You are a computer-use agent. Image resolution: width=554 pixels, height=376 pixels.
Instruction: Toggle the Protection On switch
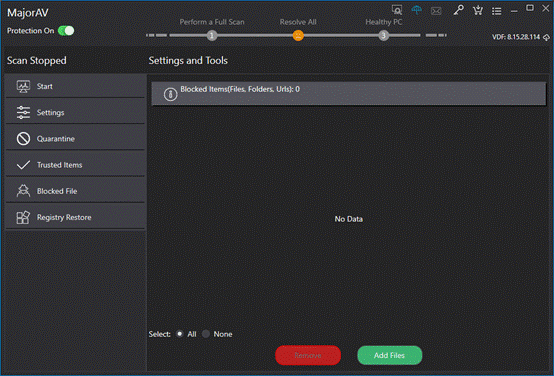pyautogui.click(x=66, y=31)
